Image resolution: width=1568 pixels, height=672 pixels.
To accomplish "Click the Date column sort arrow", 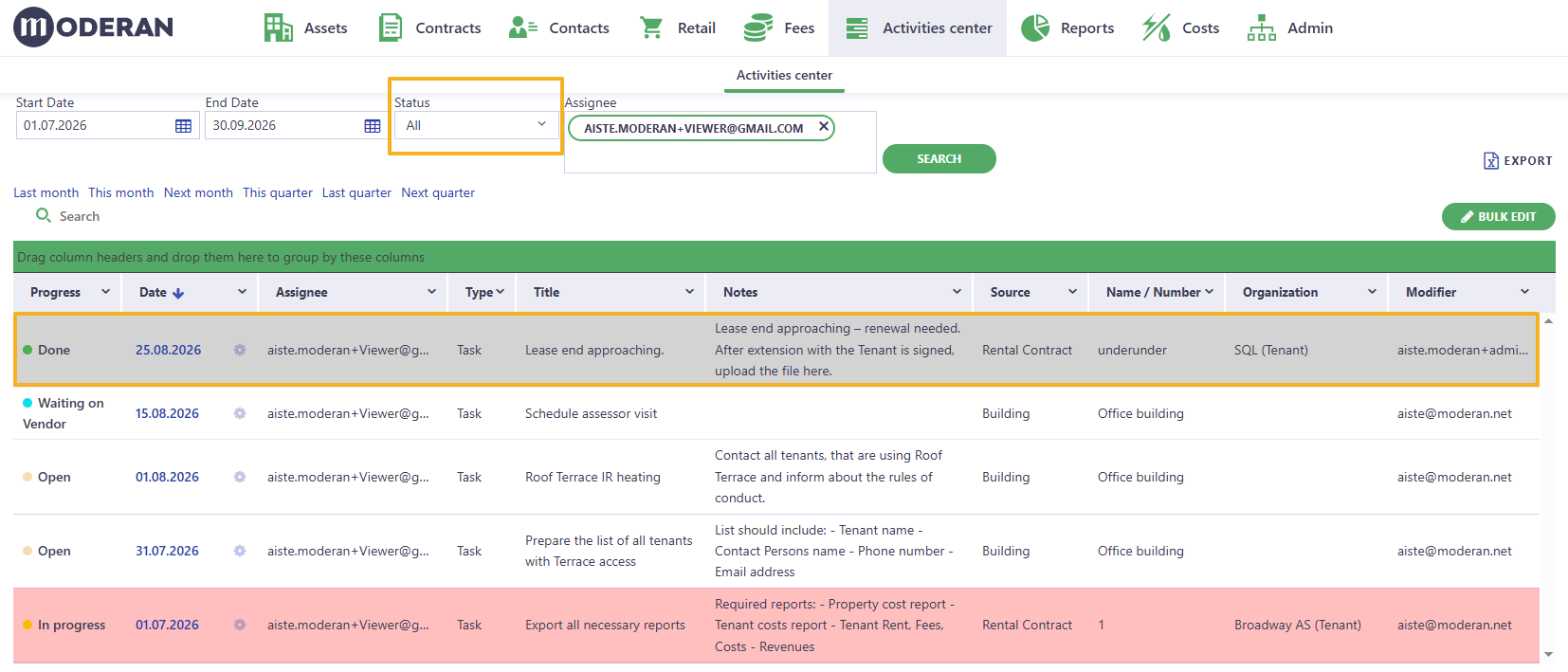I will [178, 293].
